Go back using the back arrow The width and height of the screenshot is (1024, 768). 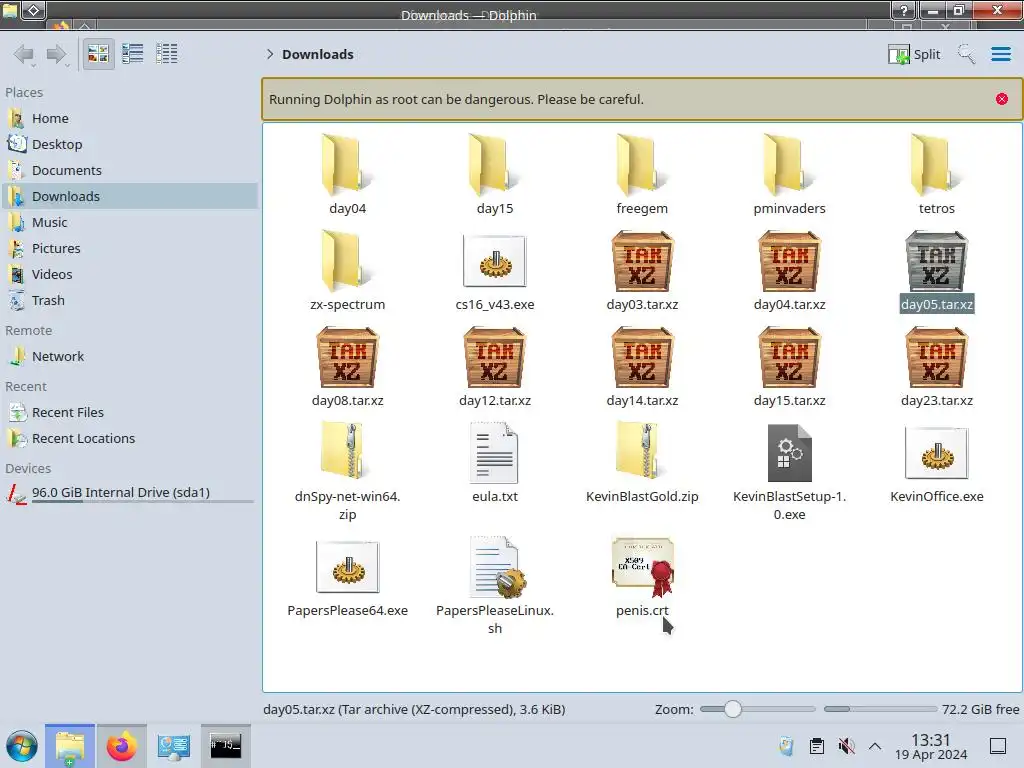[x=24, y=54]
